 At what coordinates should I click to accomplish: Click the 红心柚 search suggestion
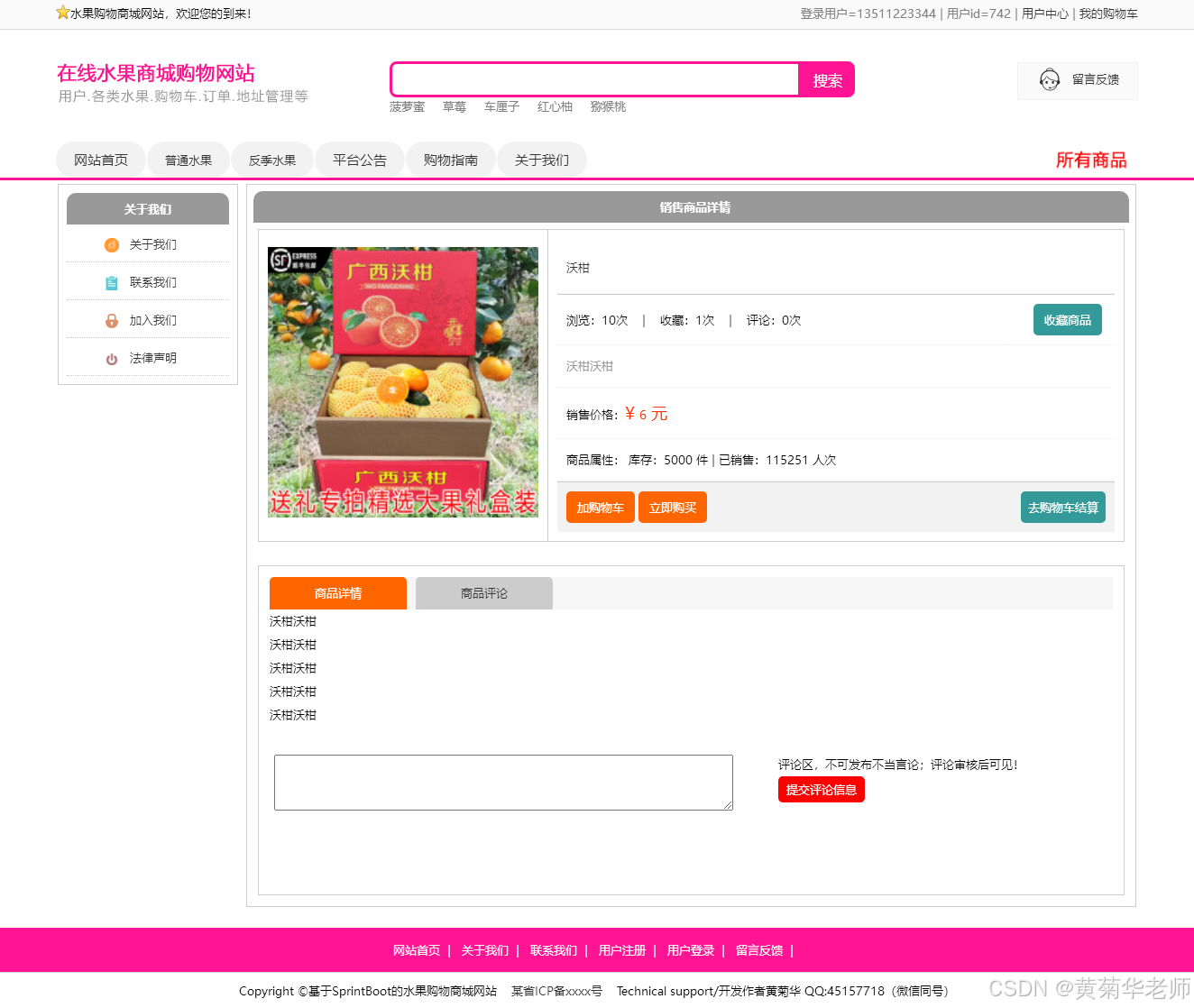point(555,106)
